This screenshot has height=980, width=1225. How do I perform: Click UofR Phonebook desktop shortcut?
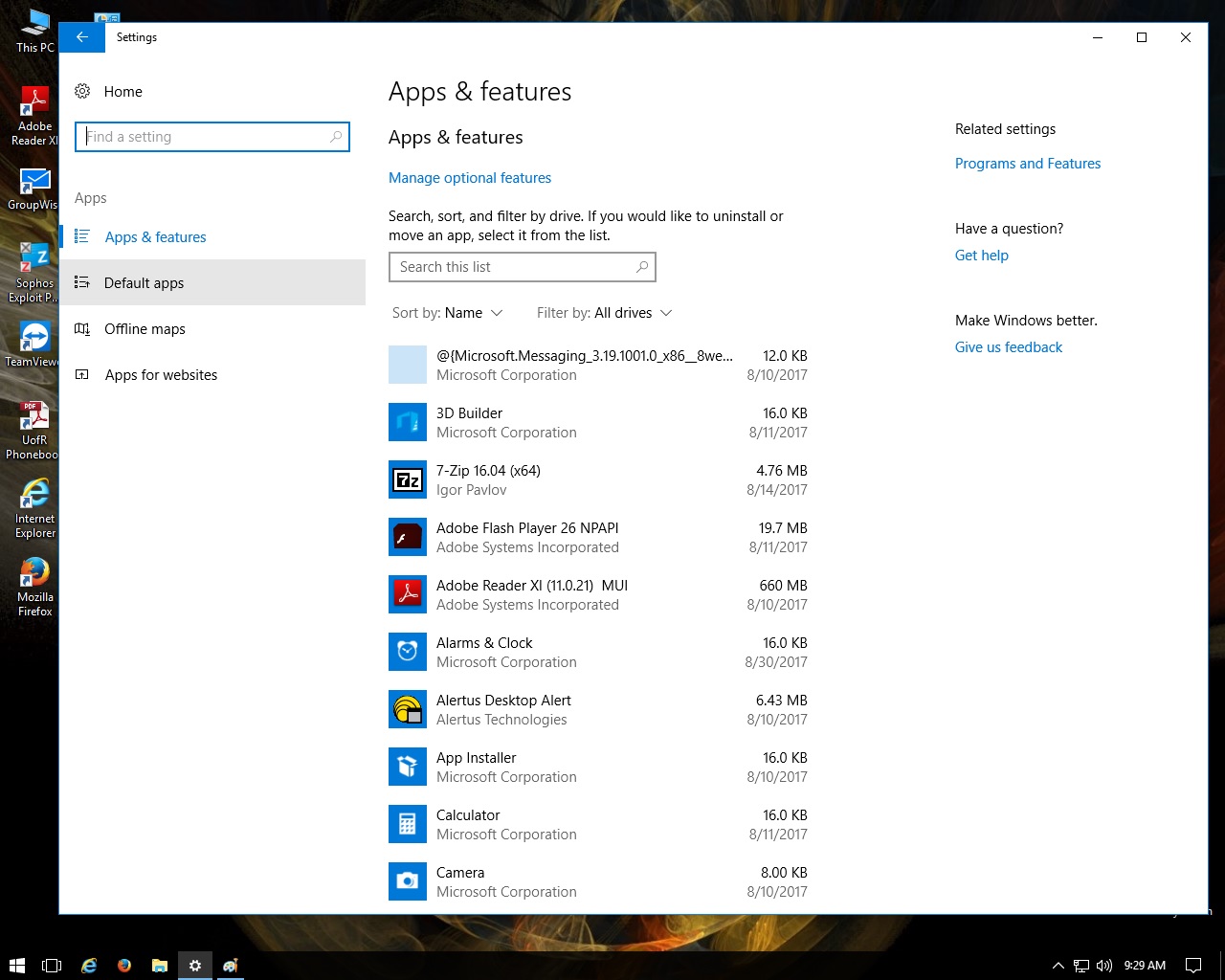coord(32,430)
